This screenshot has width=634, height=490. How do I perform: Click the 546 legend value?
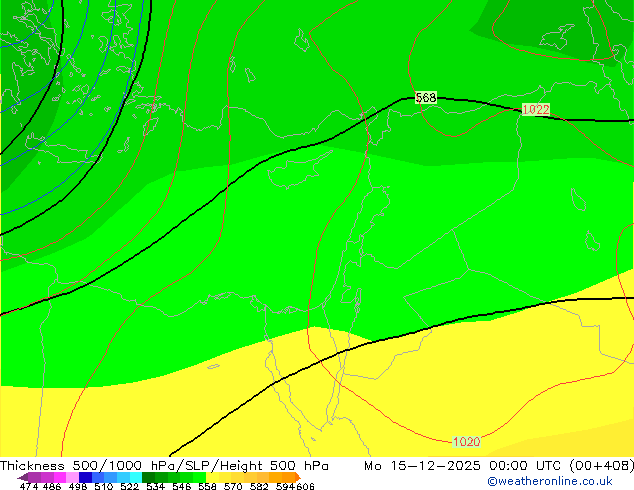181,486
